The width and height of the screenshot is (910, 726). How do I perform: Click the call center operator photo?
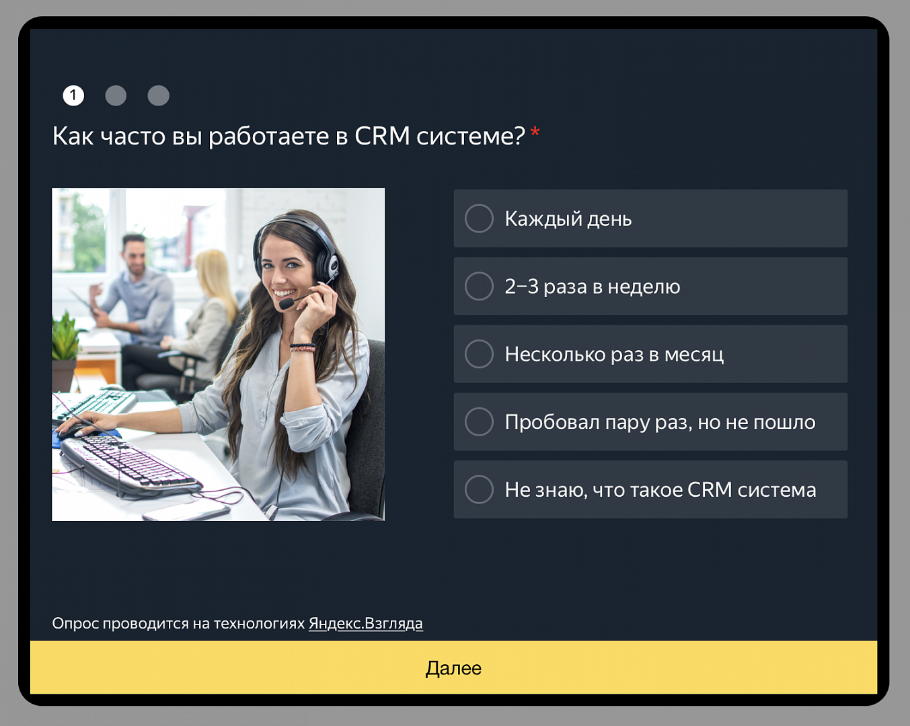[218, 354]
